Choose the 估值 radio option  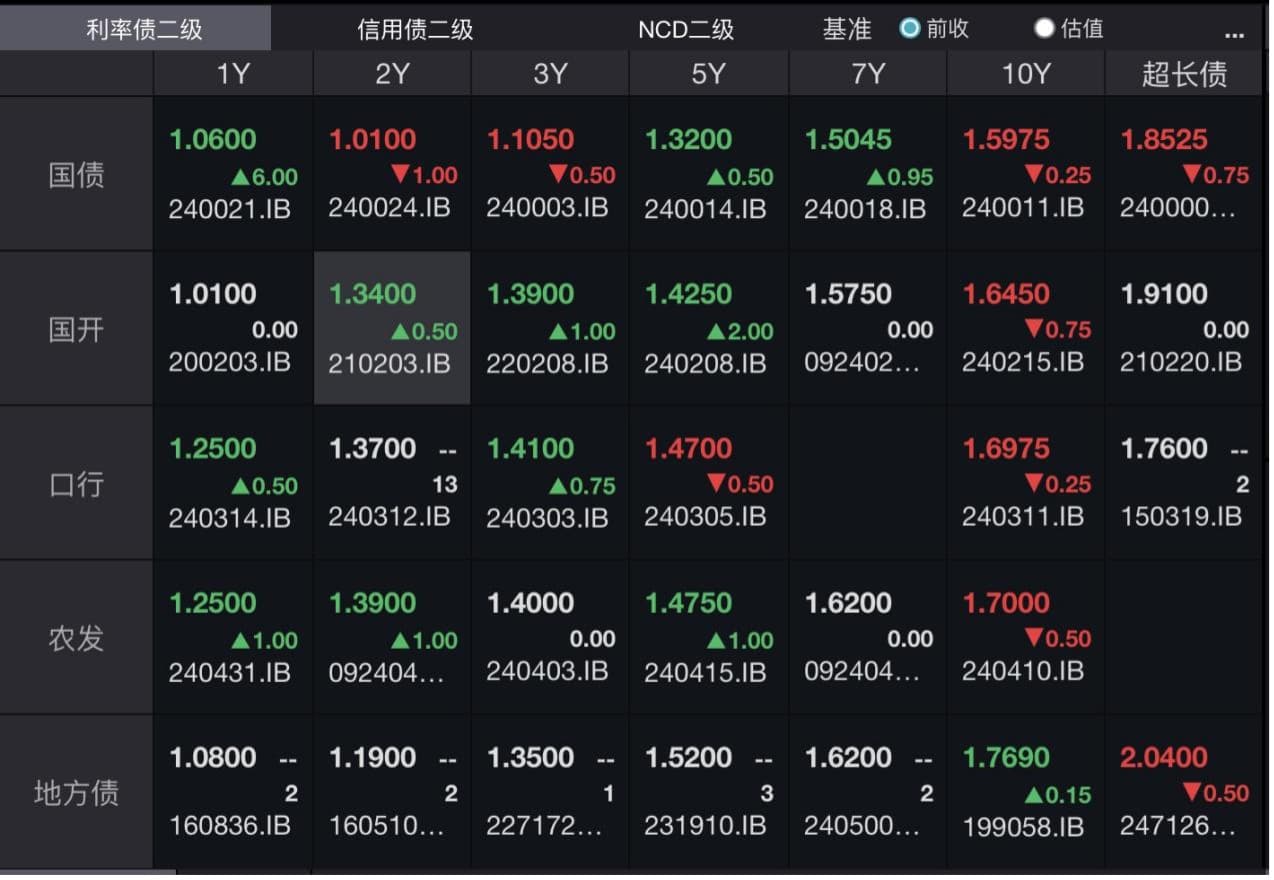(1045, 28)
